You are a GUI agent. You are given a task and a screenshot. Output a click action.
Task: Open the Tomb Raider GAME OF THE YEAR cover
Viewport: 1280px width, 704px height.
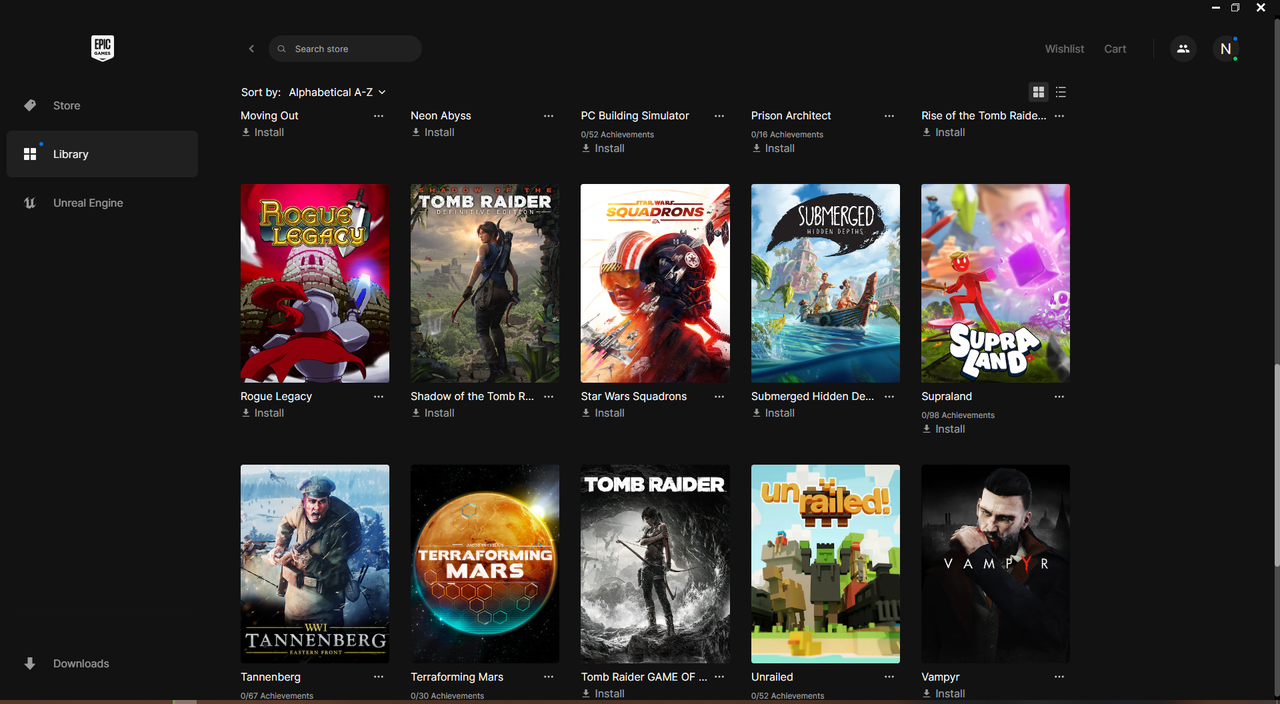[655, 564]
